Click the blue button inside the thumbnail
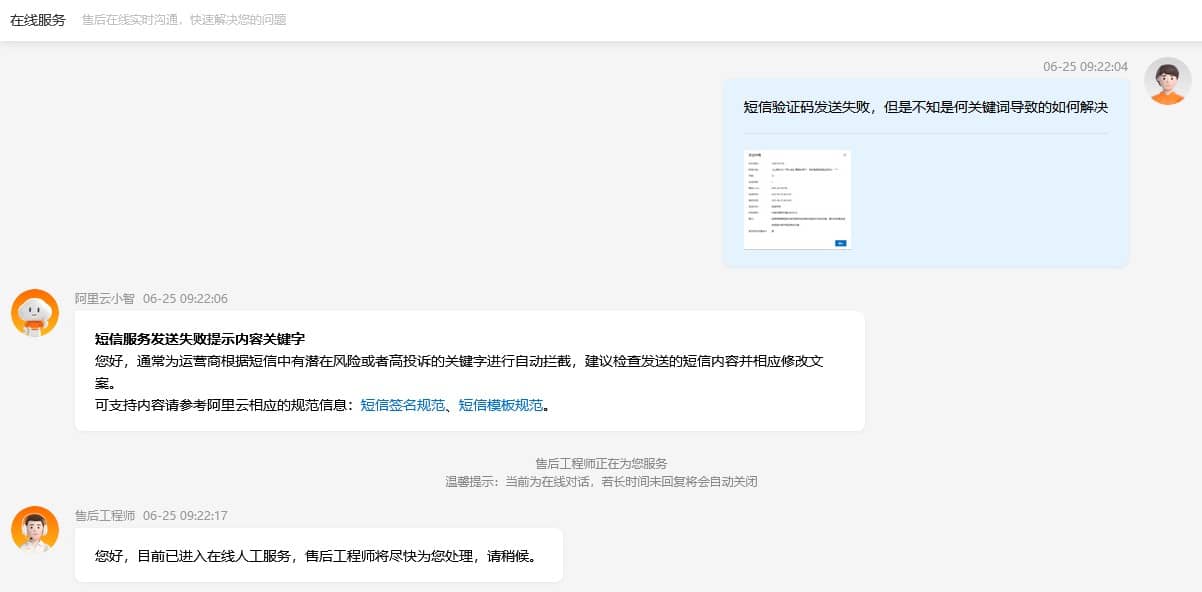Viewport: 1202px width, 592px height. (x=840, y=242)
